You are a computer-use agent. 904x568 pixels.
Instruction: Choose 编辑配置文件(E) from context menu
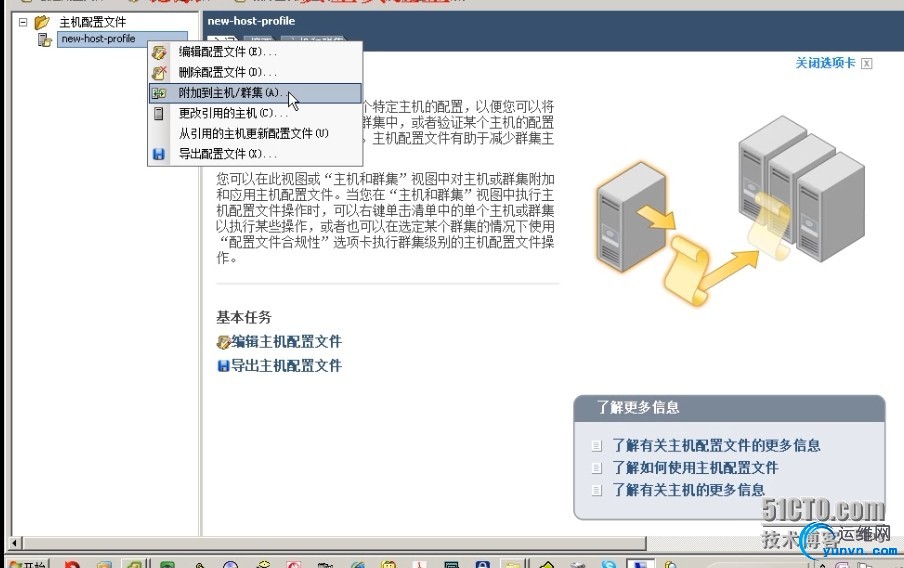click(255, 52)
